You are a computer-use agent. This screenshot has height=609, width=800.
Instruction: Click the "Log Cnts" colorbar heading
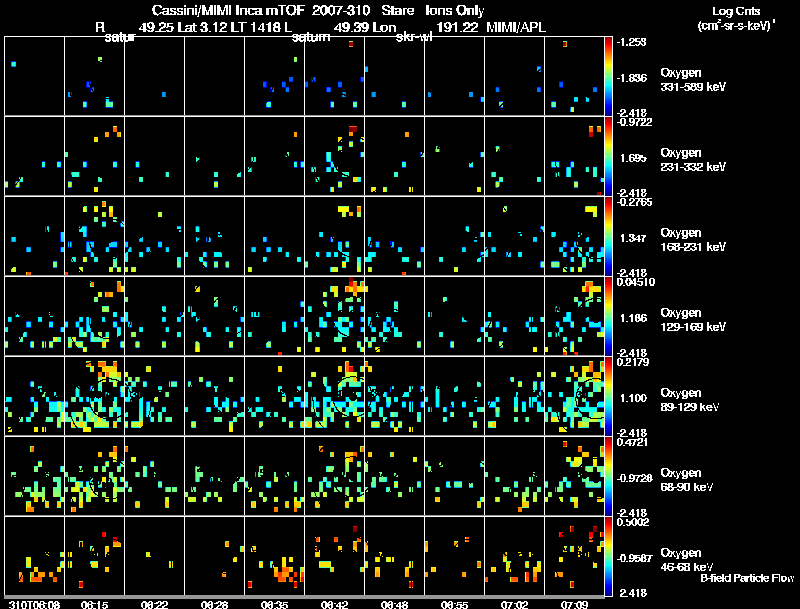(x=736, y=11)
